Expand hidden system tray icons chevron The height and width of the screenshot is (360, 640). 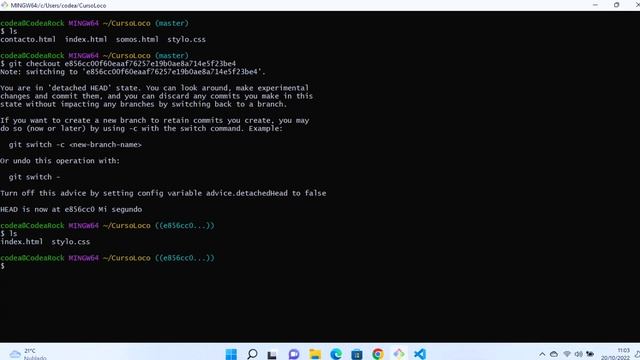pyautogui.click(x=542, y=354)
